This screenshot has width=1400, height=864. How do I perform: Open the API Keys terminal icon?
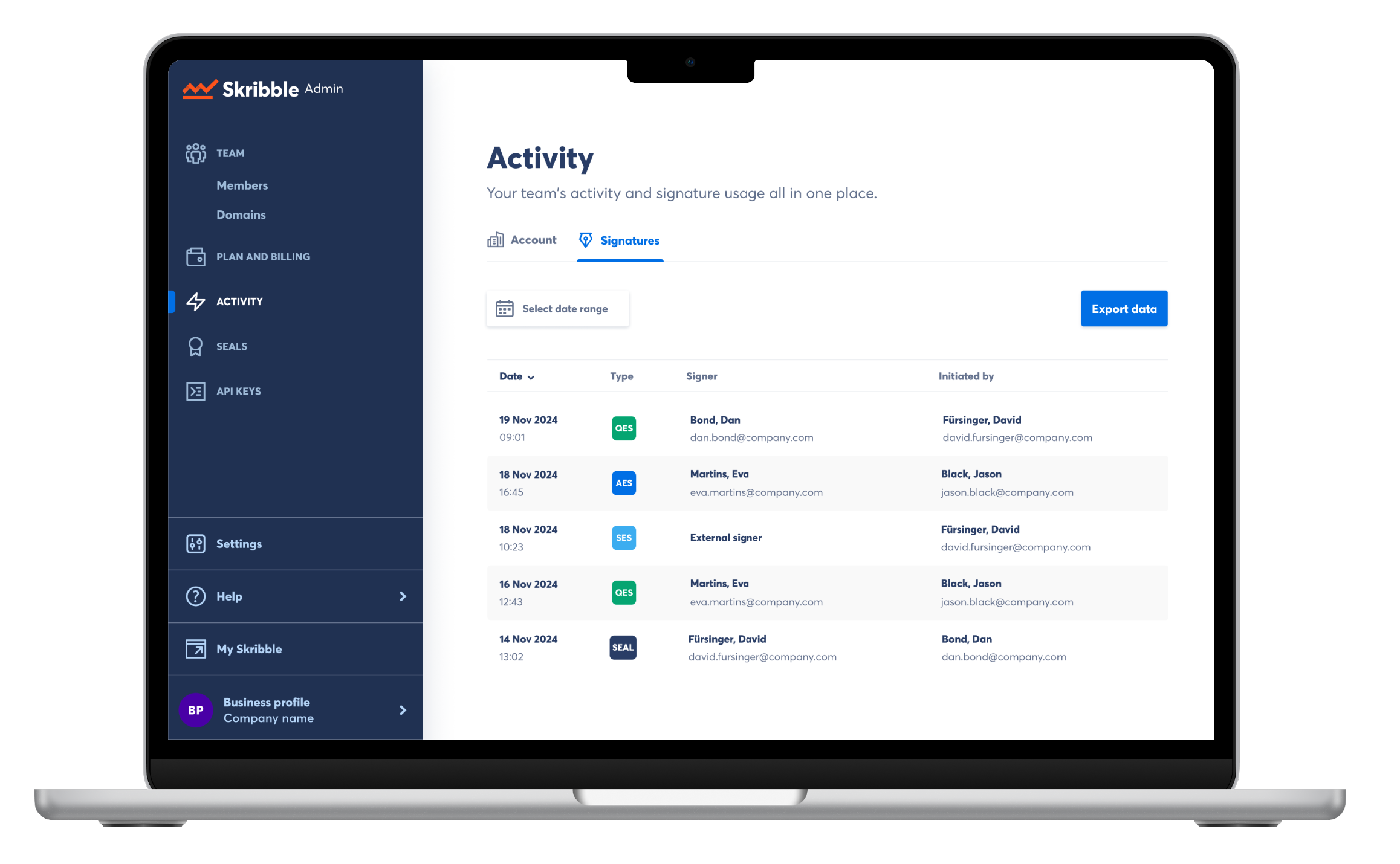[x=195, y=391]
